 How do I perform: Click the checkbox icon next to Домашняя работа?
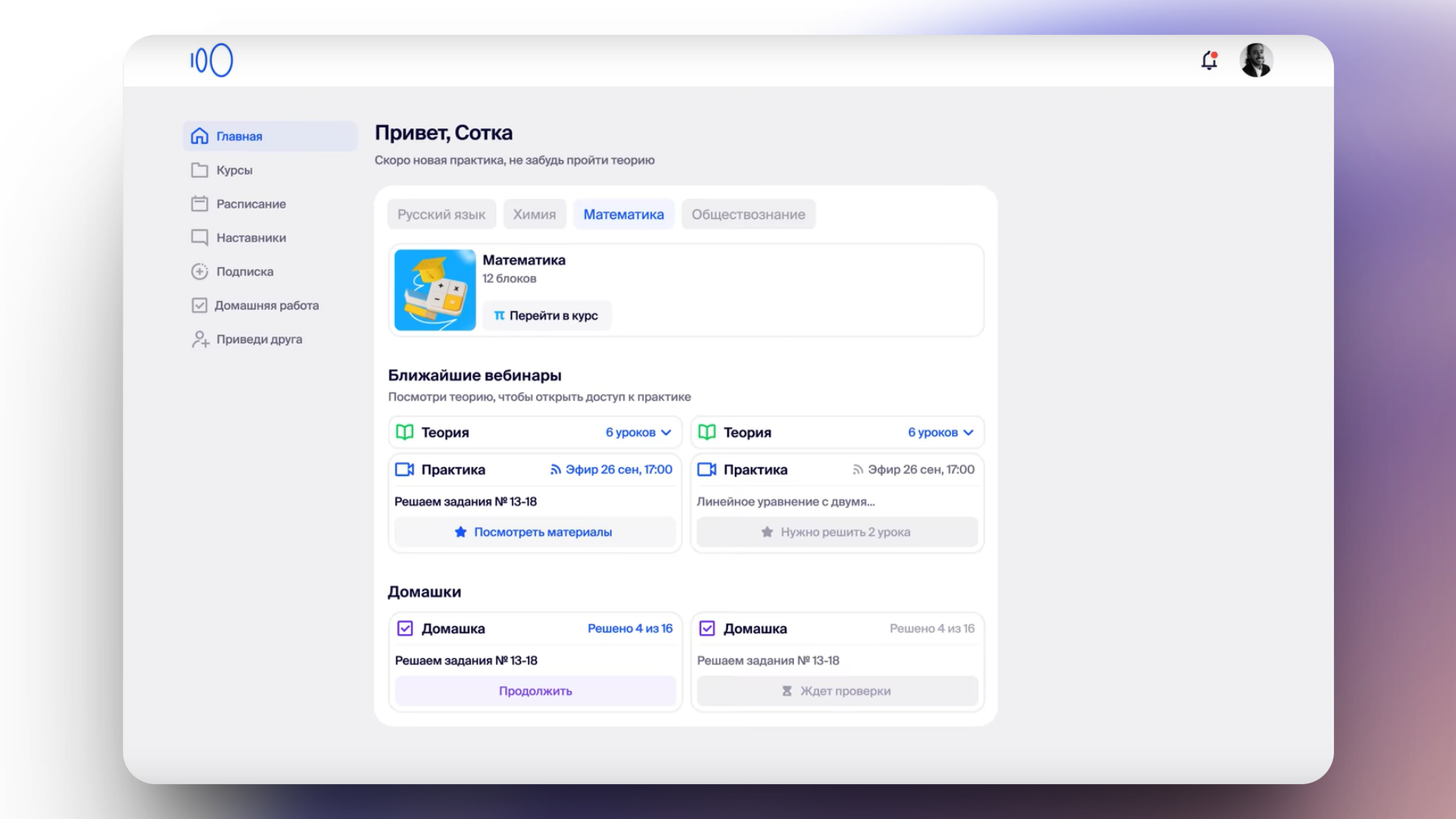tap(199, 305)
